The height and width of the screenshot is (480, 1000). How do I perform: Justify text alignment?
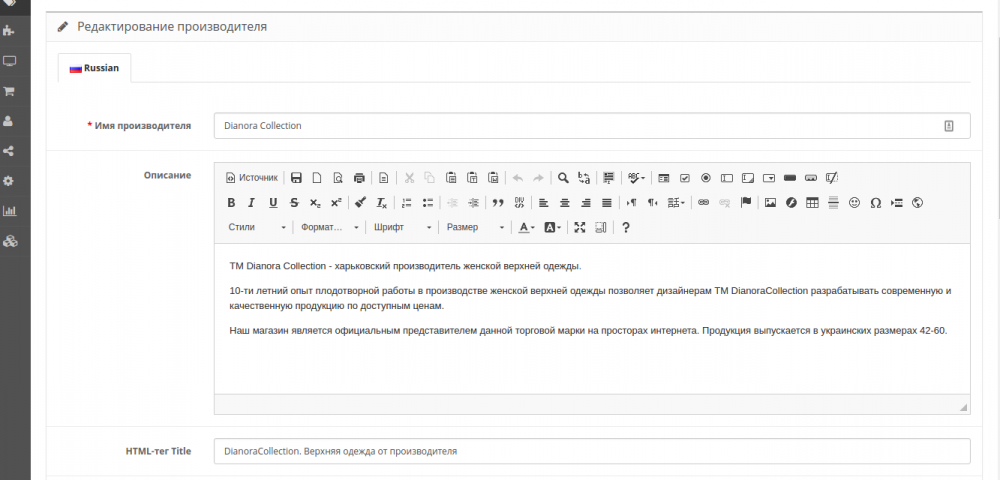click(x=607, y=203)
